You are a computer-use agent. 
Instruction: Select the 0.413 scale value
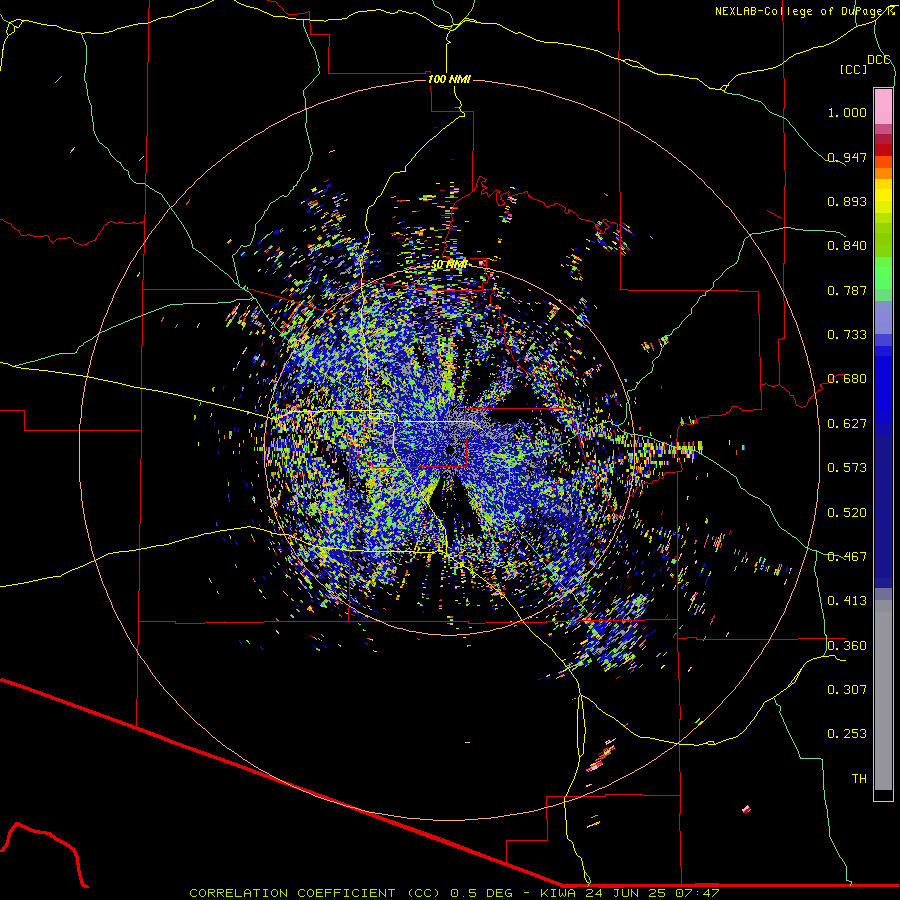pyautogui.click(x=847, y=601)
